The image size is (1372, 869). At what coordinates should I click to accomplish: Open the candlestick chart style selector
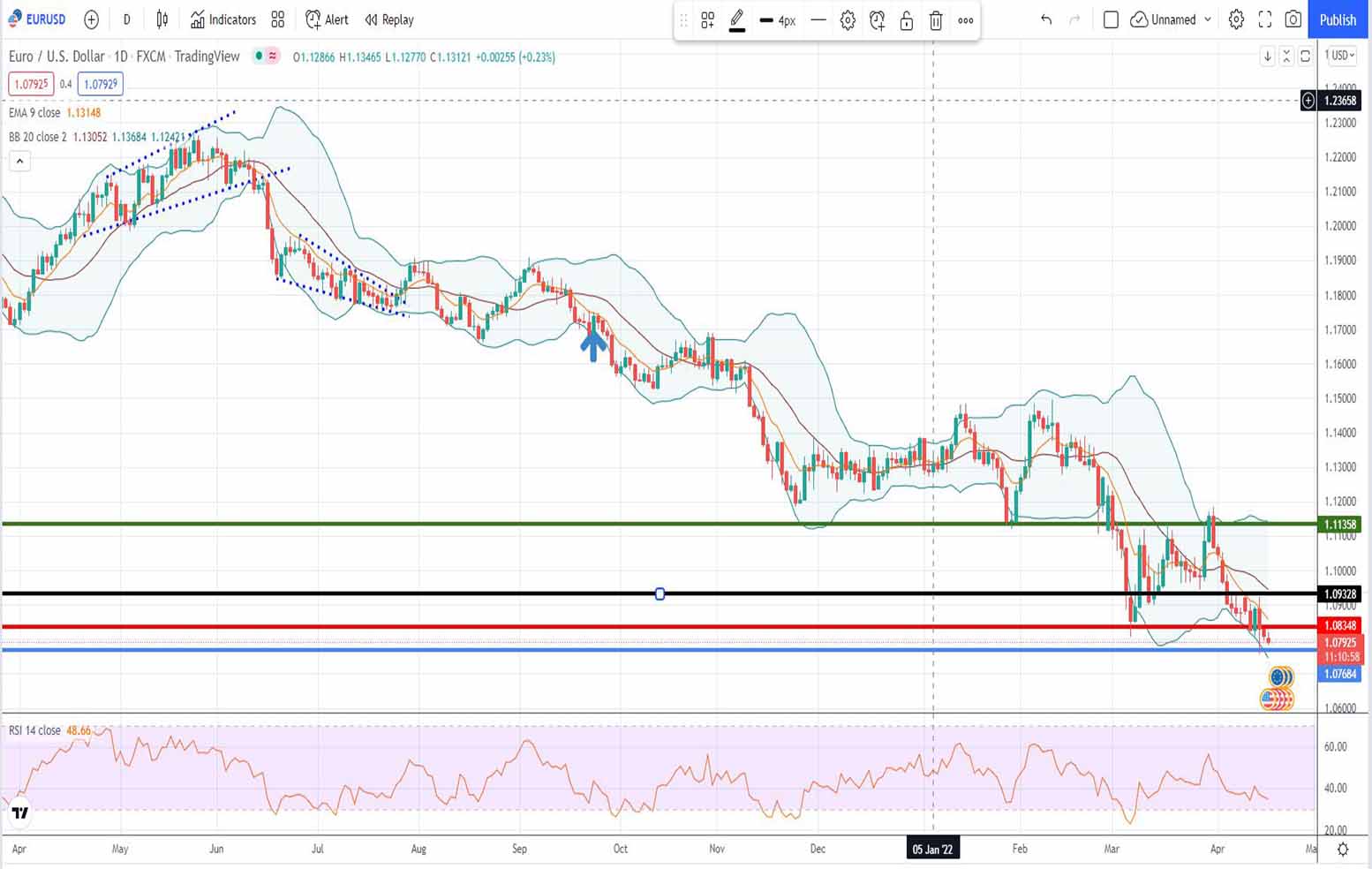pyautogui.click(x=162, y=19)
